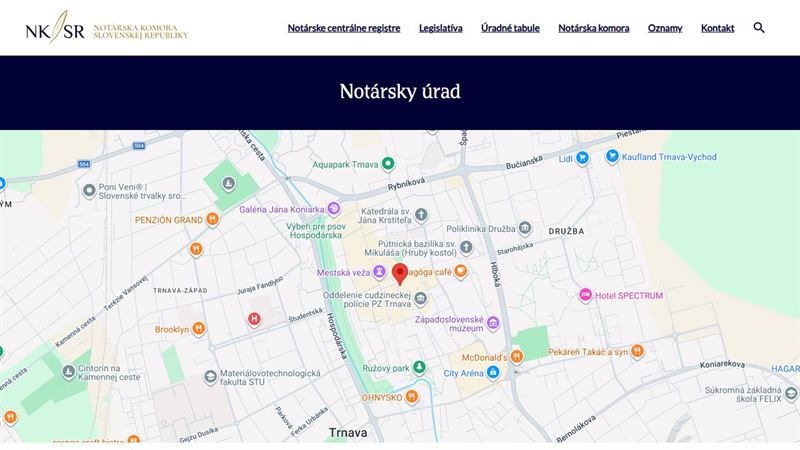Click the Študentská street label

[x=306, y=315]
